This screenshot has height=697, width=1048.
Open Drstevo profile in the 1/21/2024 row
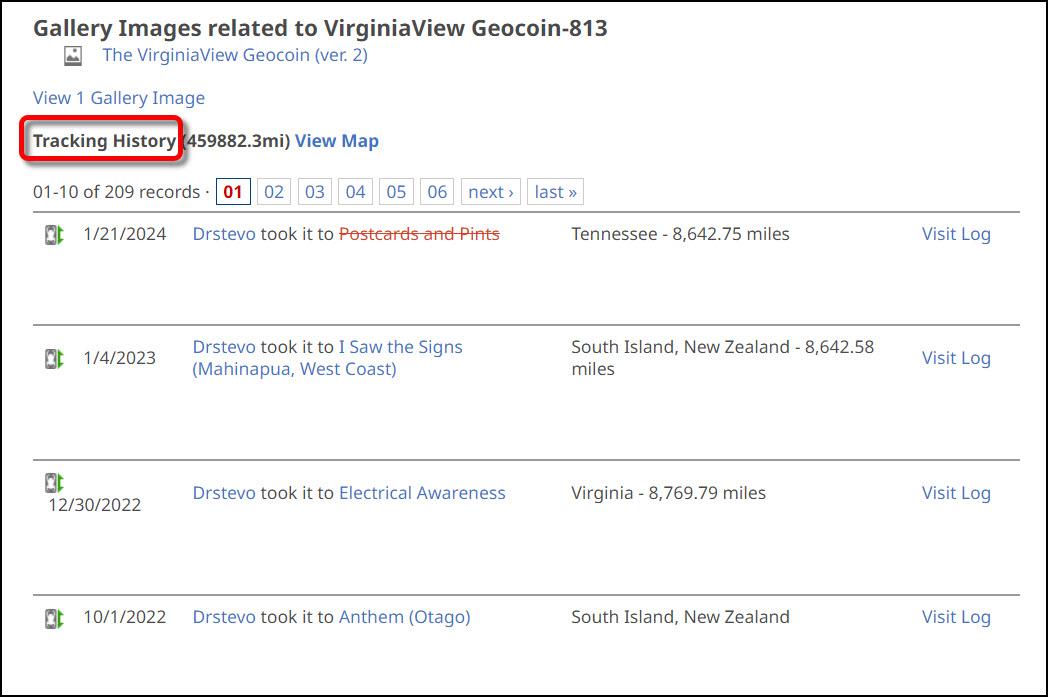224,234
